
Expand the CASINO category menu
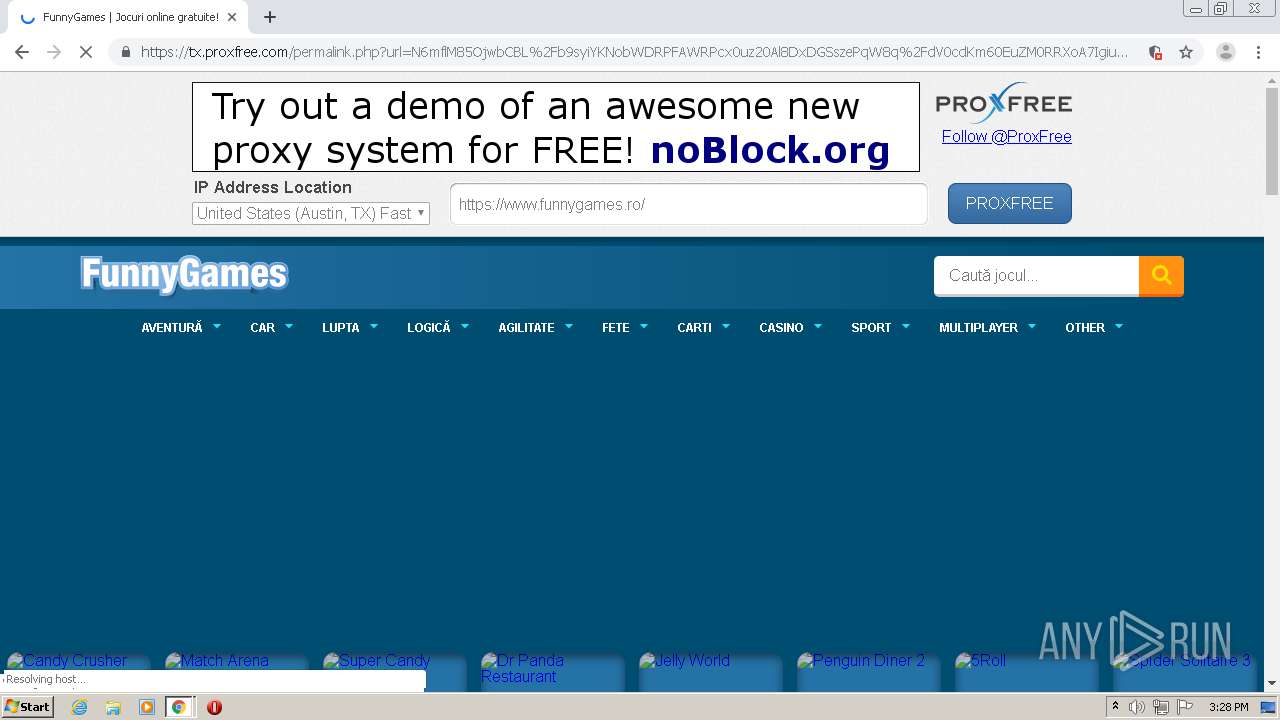coord(790,327)
